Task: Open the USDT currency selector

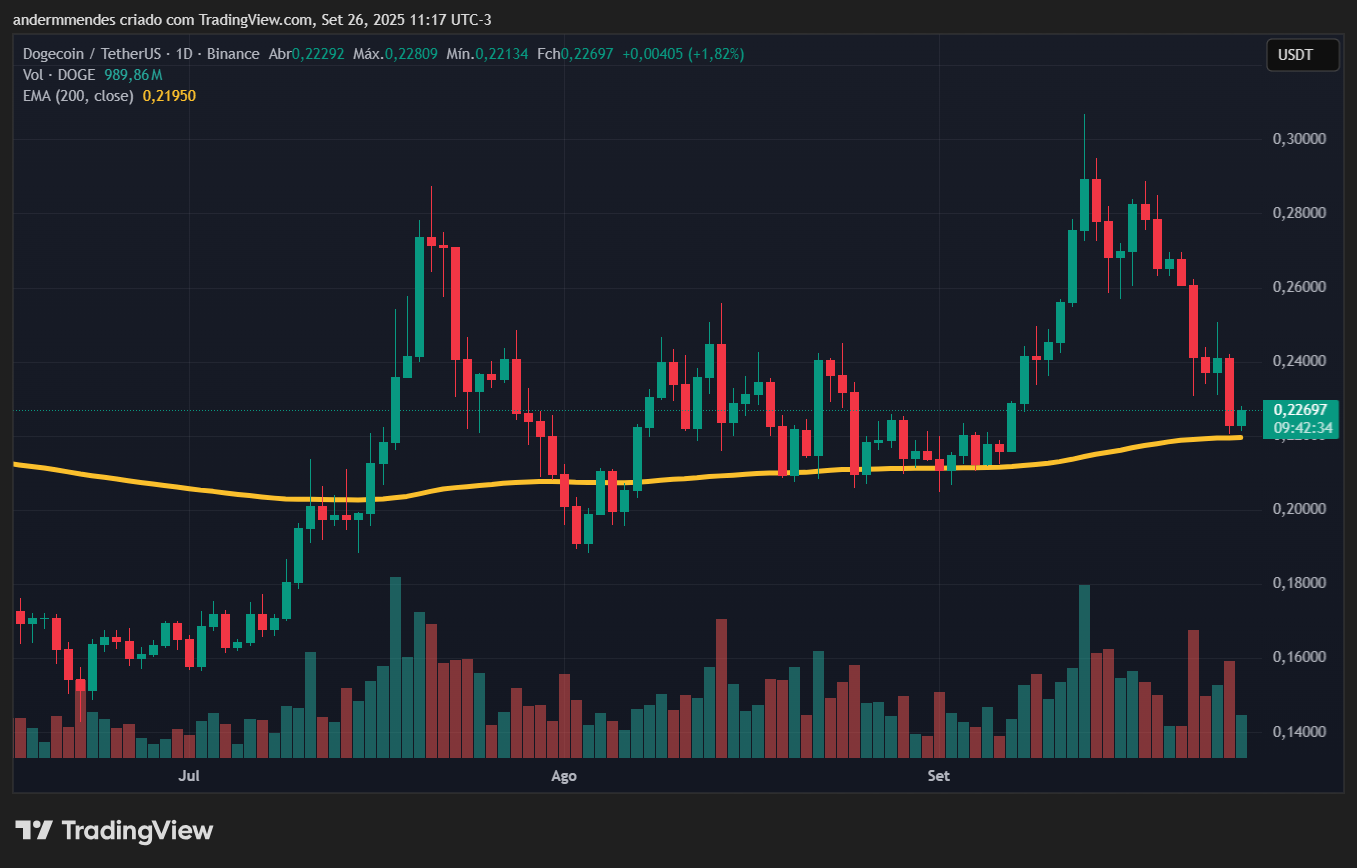Action: pyautogui.click(x=1303, y=55)
